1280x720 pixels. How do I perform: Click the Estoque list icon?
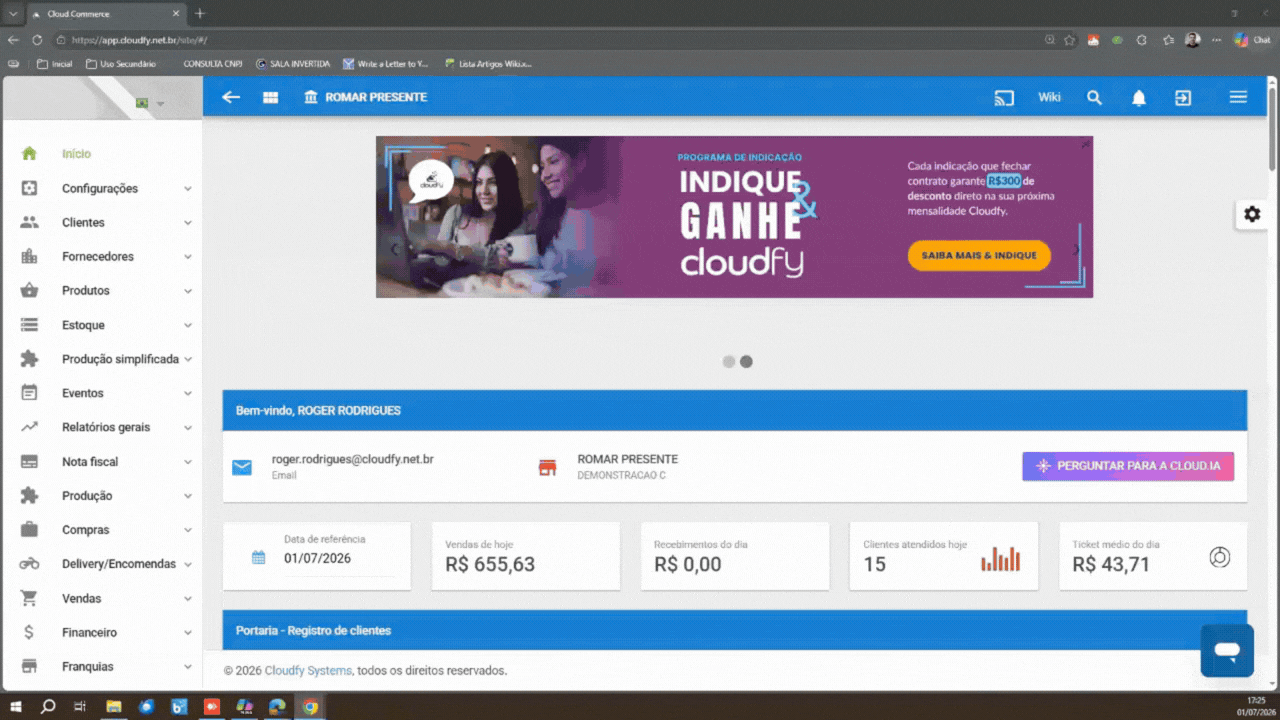click(29, 325)
